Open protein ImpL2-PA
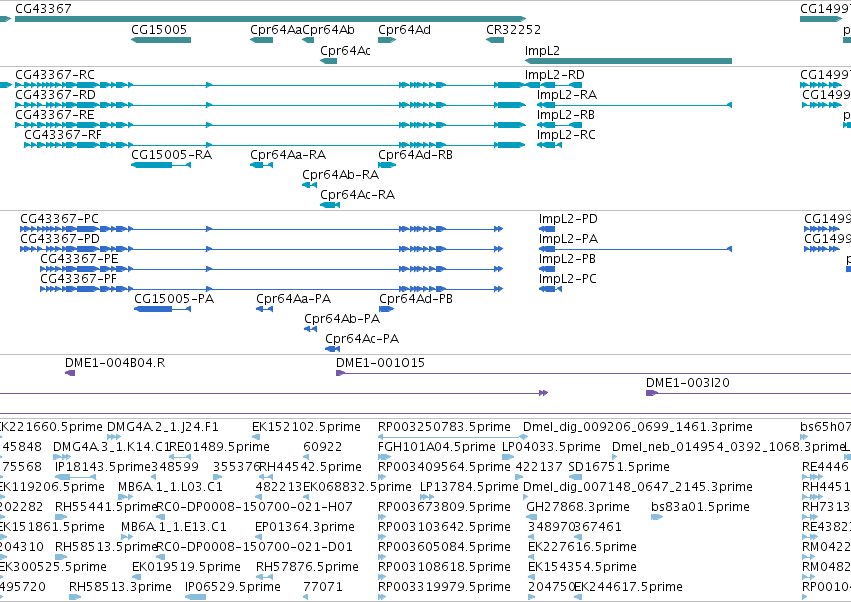Image resolution: width=851 pixels, height=602 pixels. (x=568, y=239)
